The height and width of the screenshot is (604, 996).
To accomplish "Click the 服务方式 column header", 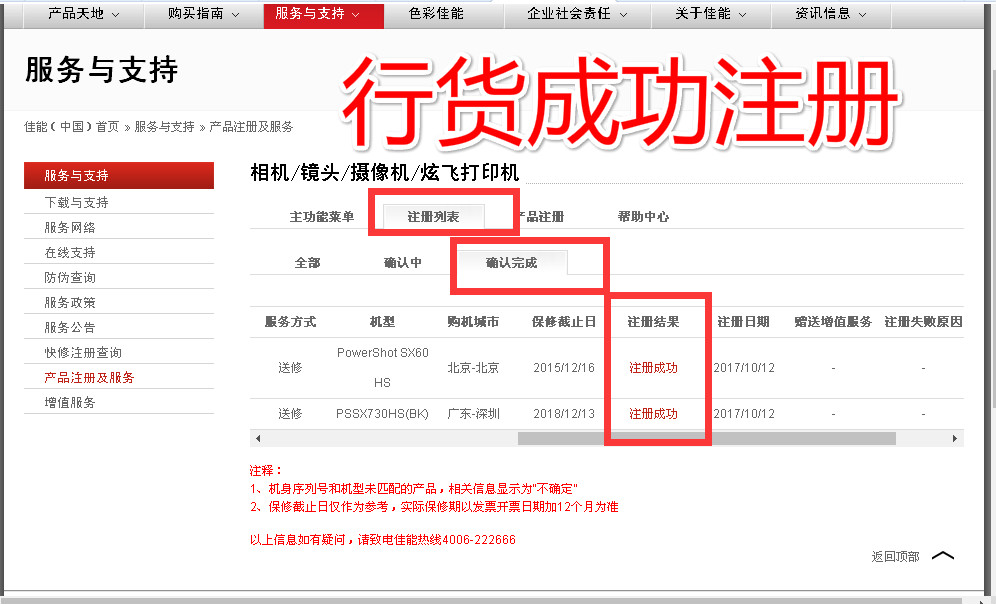I will click(x=290, y=322).
